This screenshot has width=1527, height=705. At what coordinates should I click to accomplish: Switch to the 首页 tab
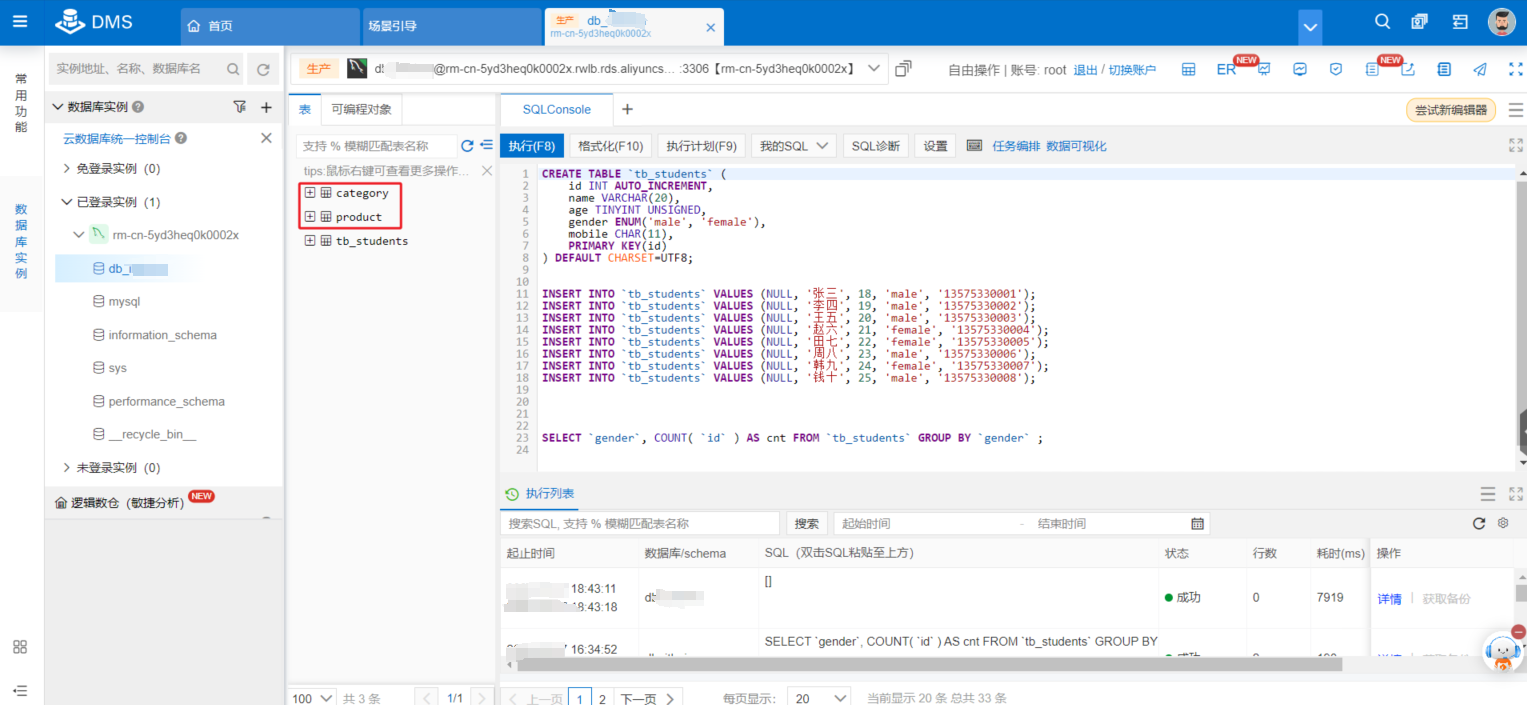coord(270,26)
